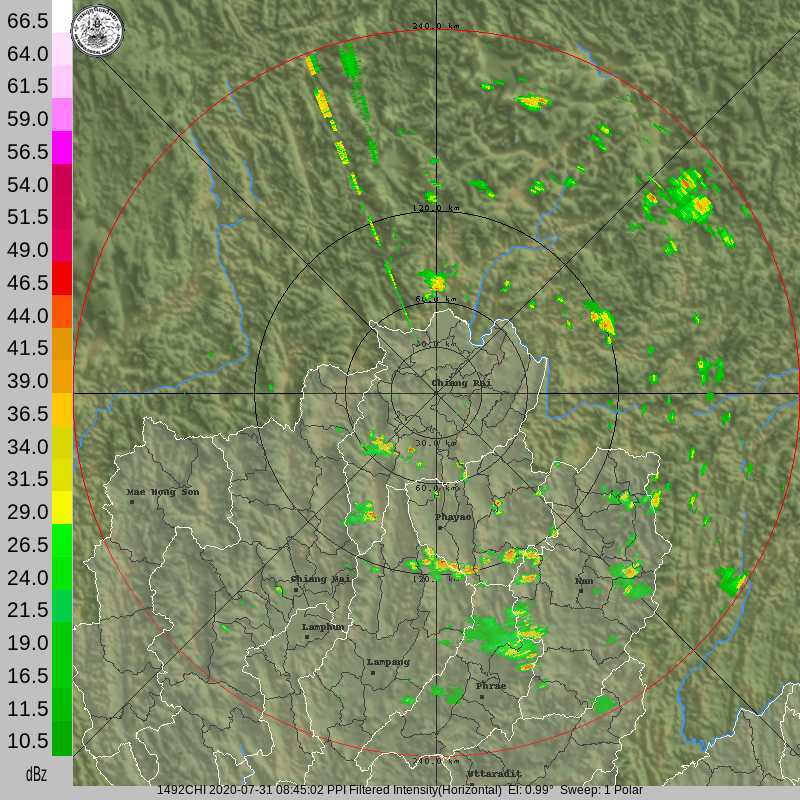800x800 pixels.
Task: Pick the yellow 29.0 dBz legend swatch
Action: coord(62,508)
